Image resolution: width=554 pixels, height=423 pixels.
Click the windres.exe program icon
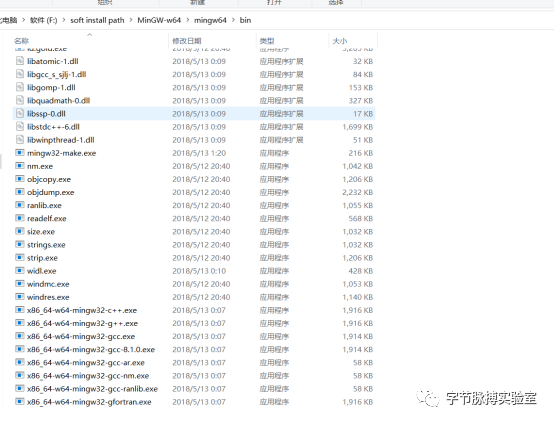(x=20, y=296)
